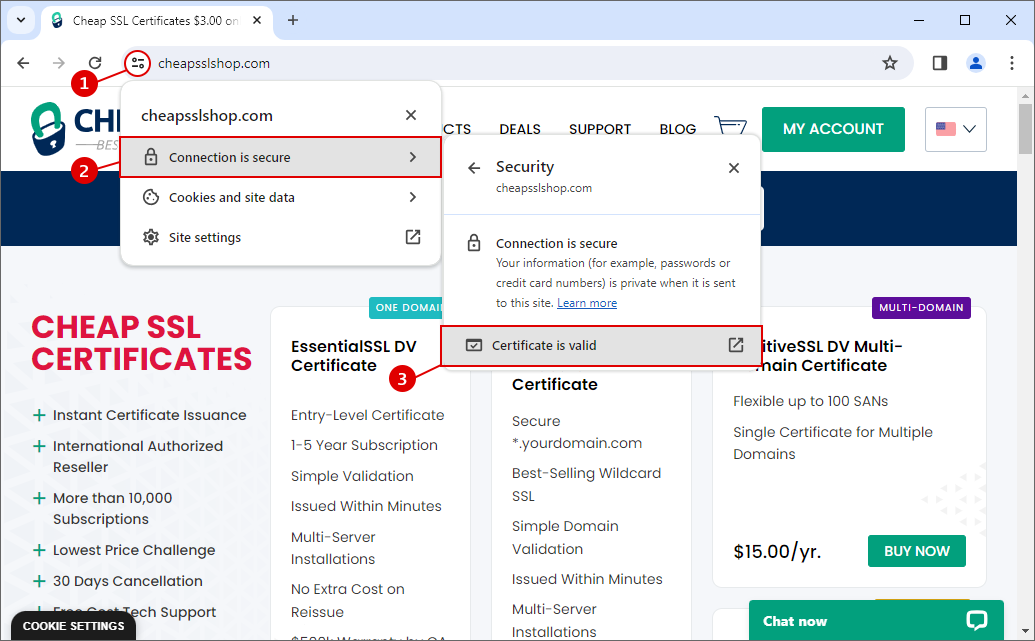
Task: Click the padlock icon in the Security panel
Action: coord(474,243)
